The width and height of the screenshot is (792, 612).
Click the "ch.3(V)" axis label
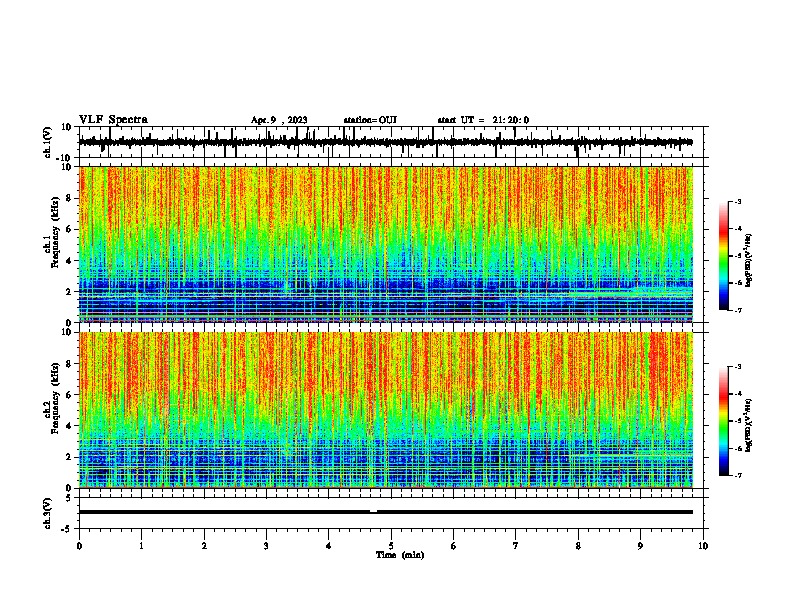(x=48, y=513)
